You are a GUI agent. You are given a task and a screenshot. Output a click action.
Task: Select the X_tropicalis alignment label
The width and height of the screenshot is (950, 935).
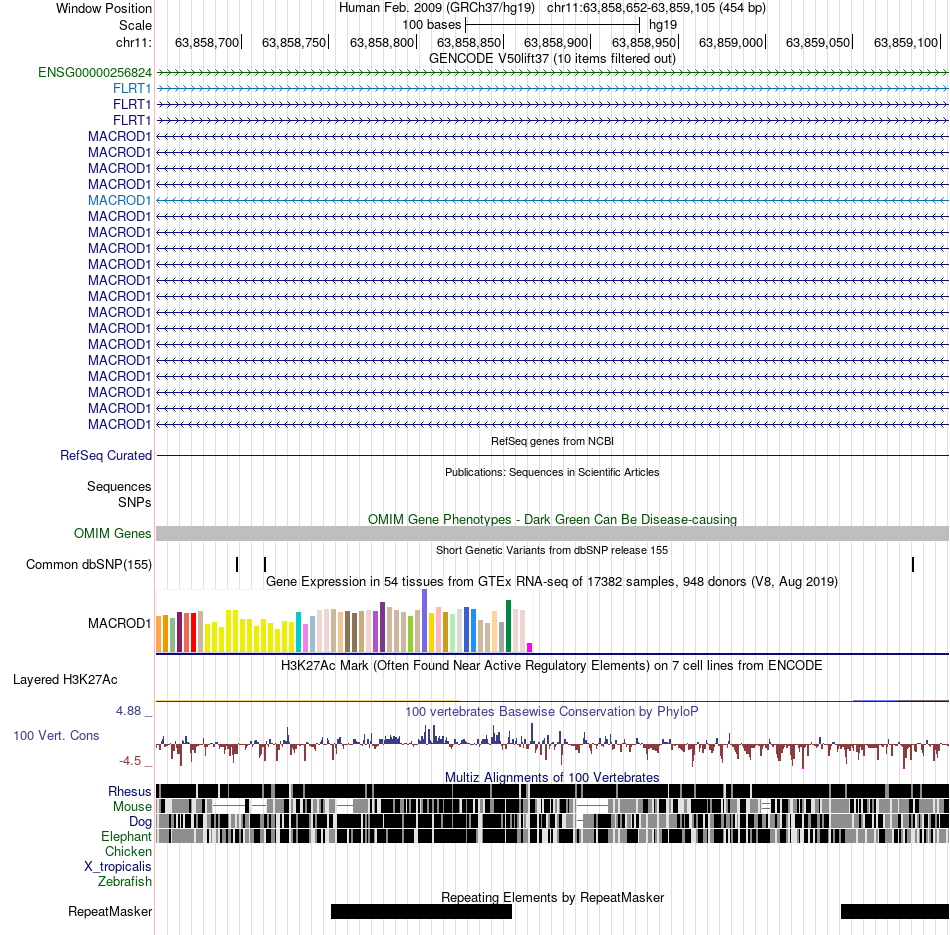click(118, 867)
